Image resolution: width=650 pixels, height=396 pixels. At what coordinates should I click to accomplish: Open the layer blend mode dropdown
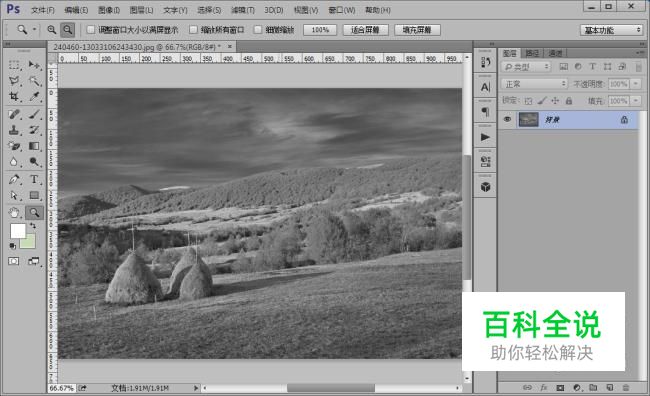coord(534,84)
